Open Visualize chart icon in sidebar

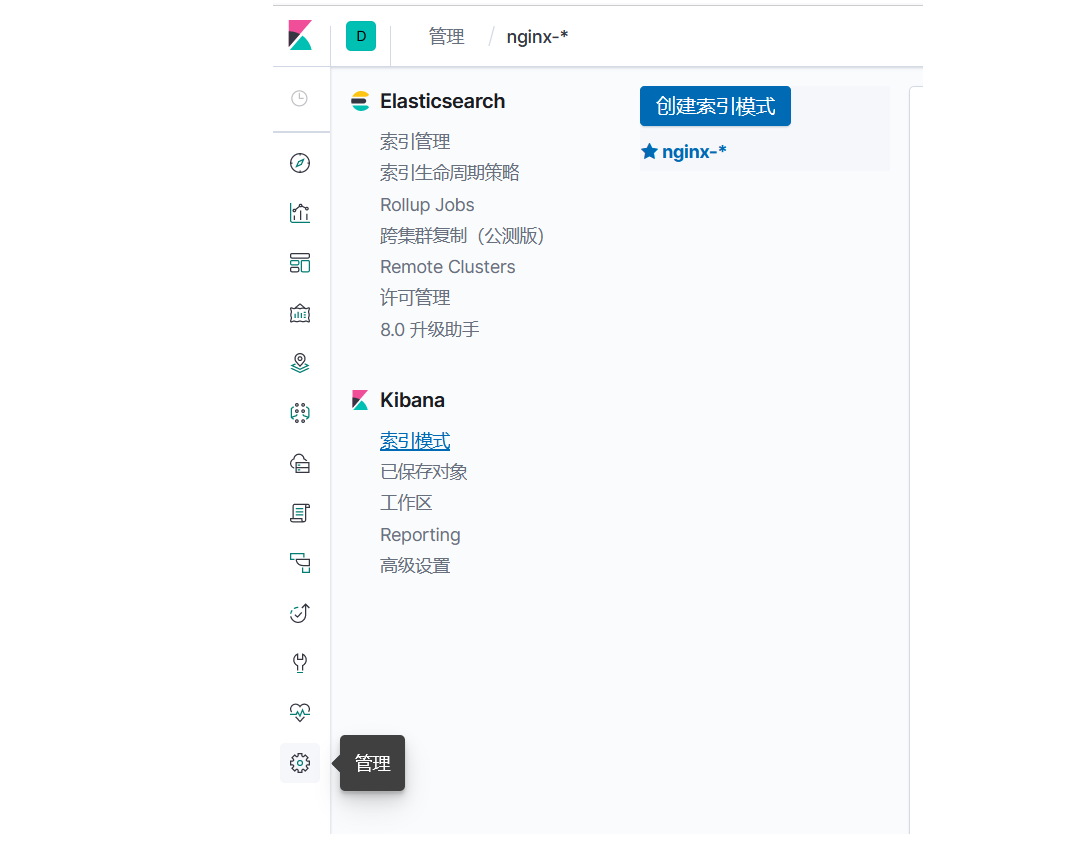pyautogui.click(x=300, y=213)
